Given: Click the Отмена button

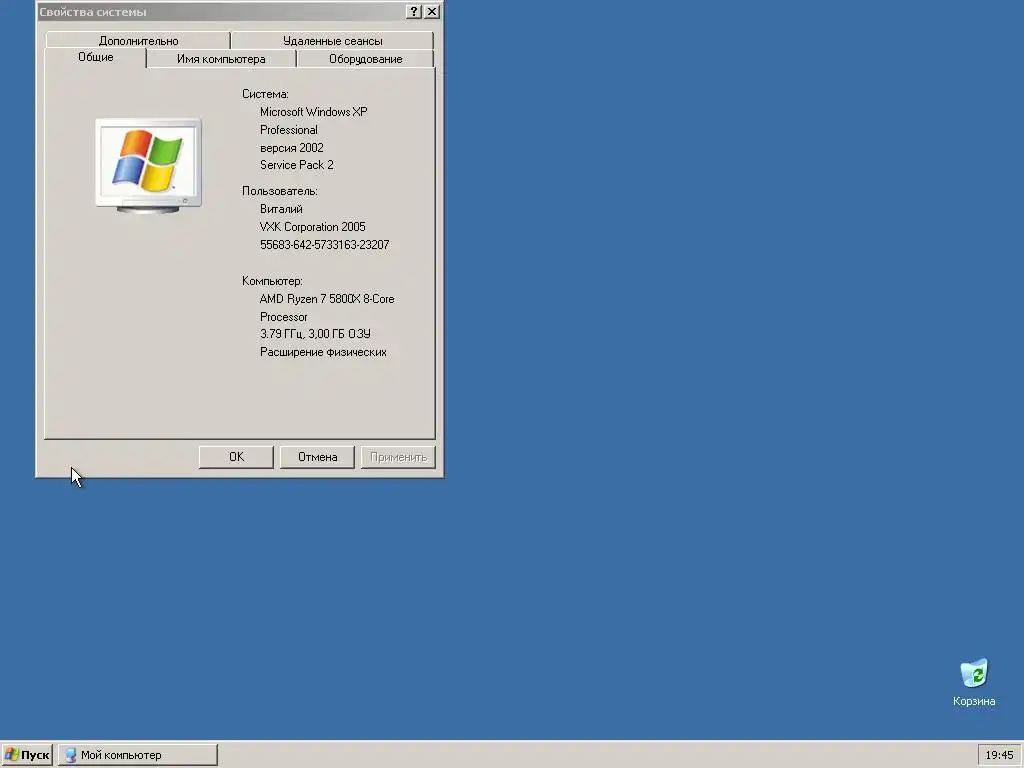Looking at the screenshot, I should click(x=317, y=457).
